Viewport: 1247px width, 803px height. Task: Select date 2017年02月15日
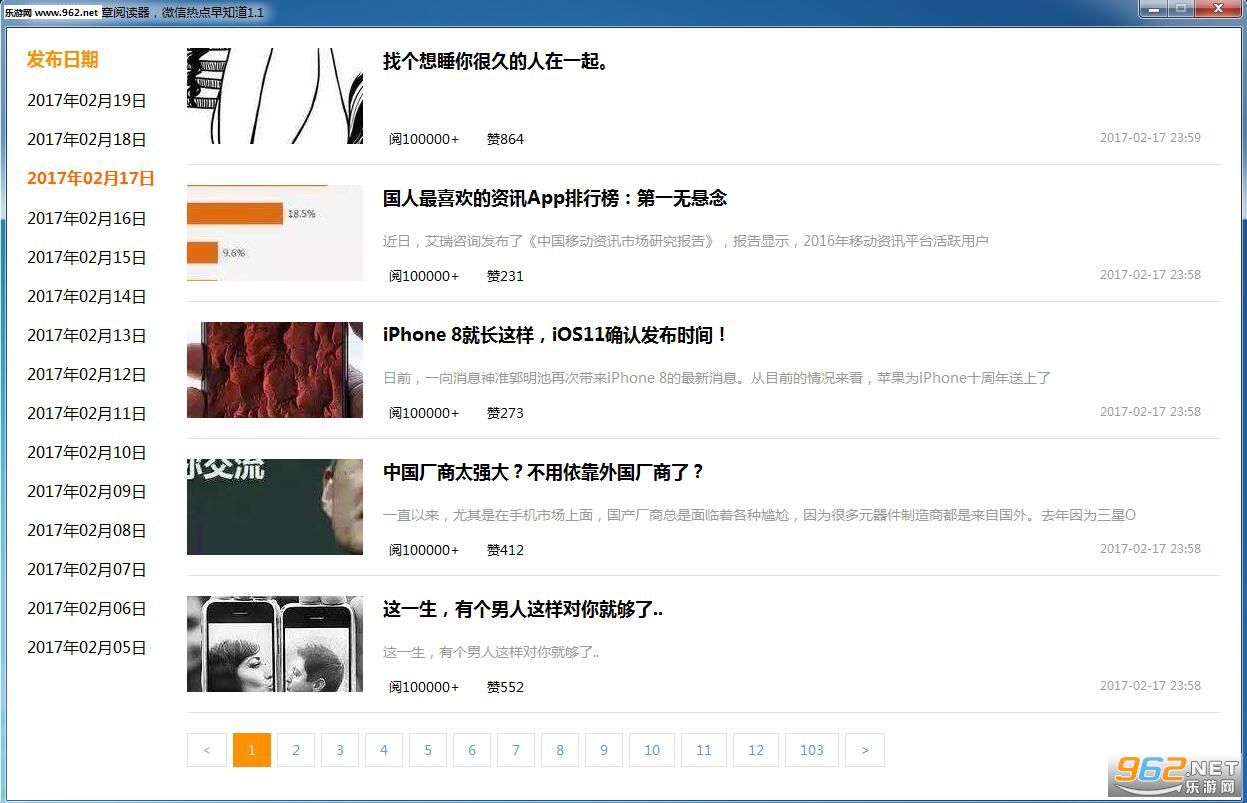87,257
